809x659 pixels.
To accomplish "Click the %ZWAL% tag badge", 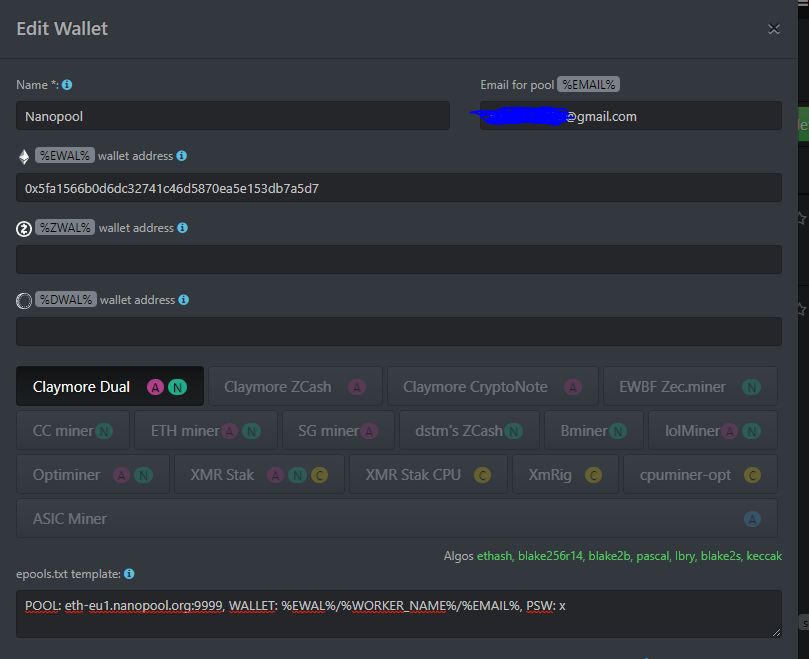I will pos(65,228).
